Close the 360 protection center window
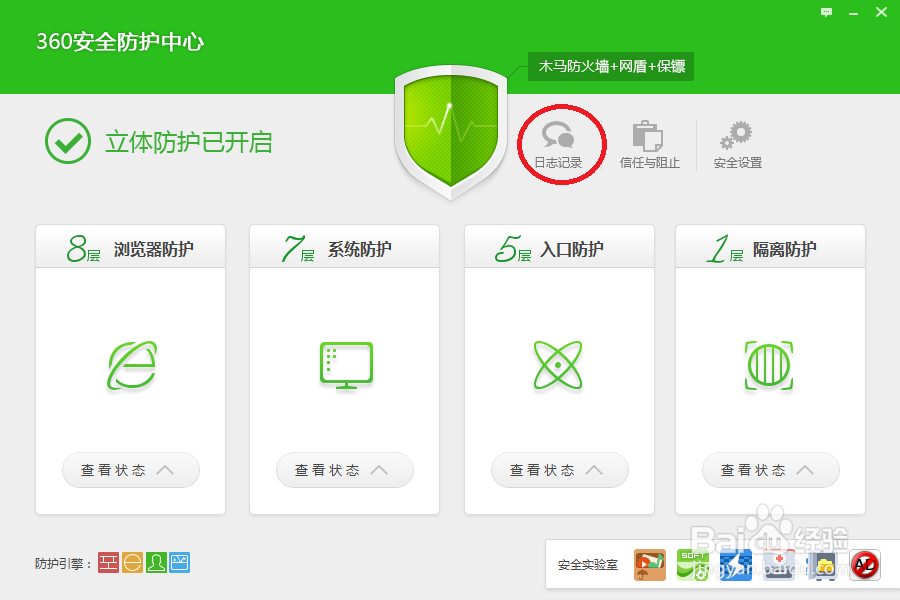This screenshot has height=600, width=900. 881,12
